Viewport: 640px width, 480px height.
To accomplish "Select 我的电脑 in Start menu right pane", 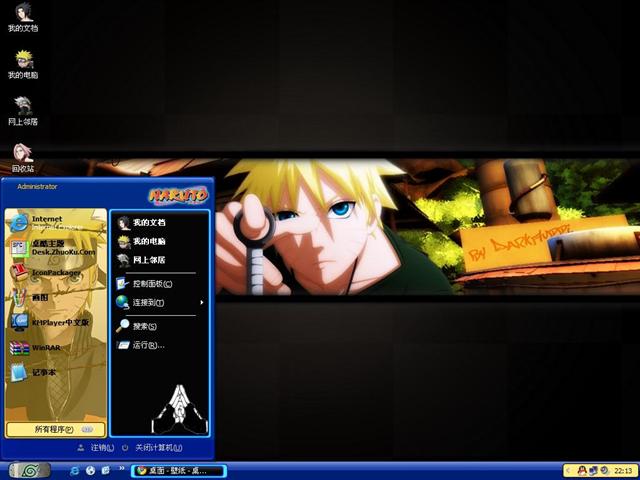I will 160,241.
